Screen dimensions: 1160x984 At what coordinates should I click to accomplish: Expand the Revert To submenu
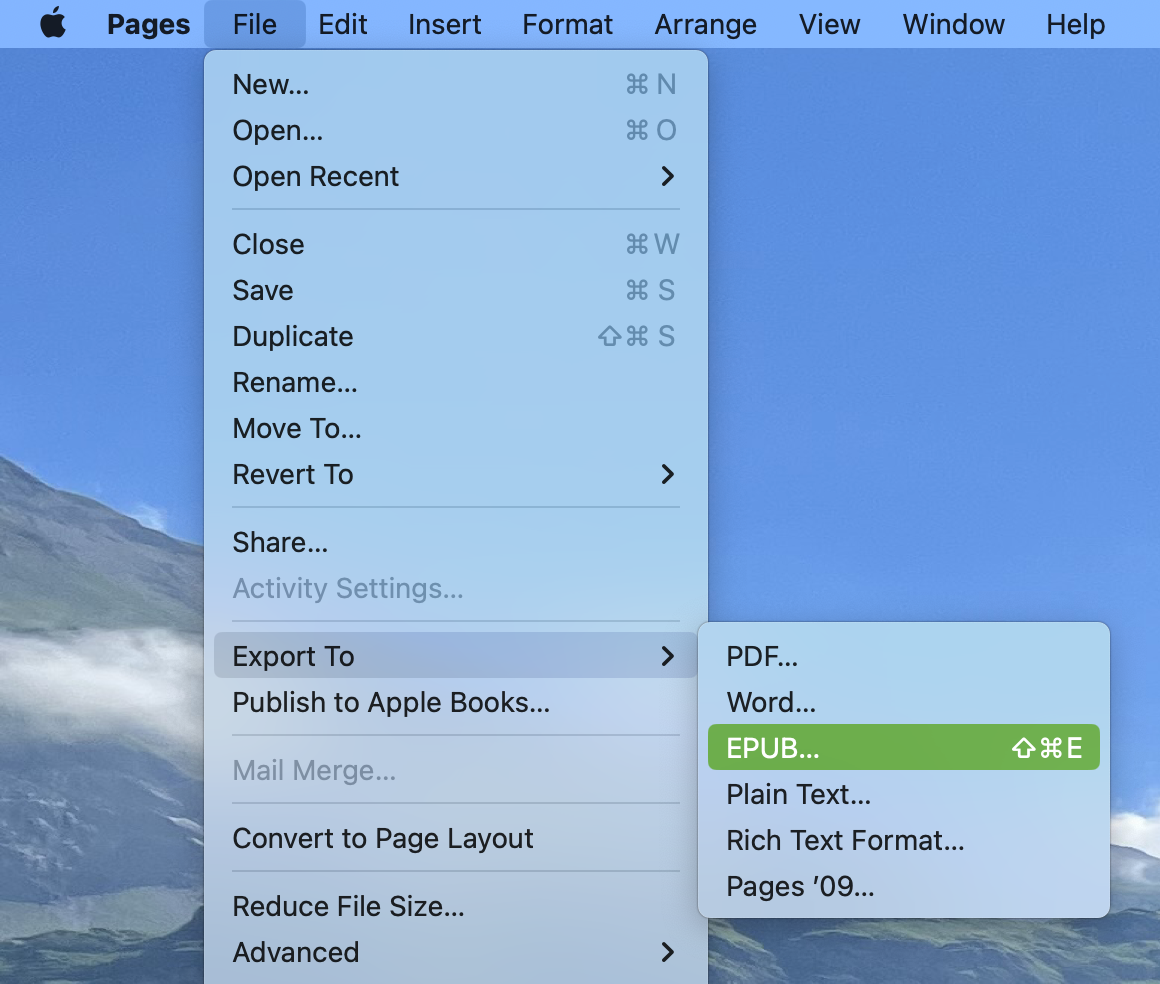(456, 474)
